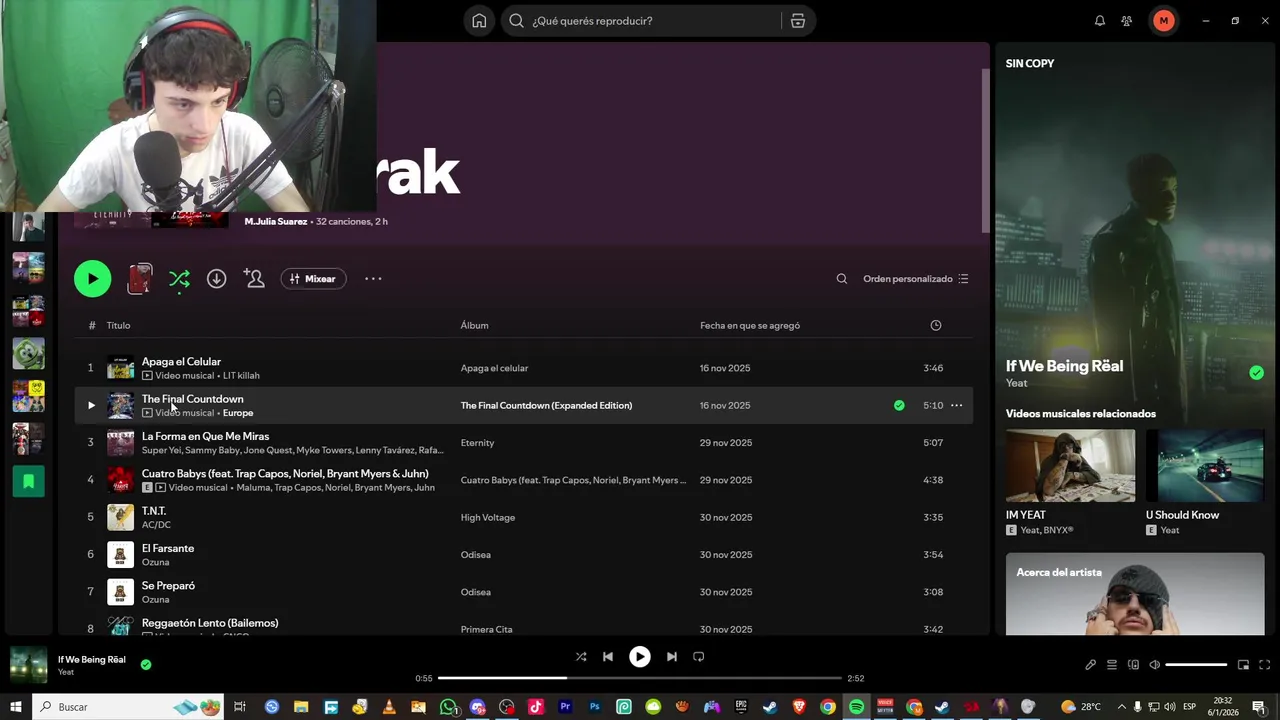Open artist link 'AC/DC'
Screen dimensions: 1280x720
(156, 525)
